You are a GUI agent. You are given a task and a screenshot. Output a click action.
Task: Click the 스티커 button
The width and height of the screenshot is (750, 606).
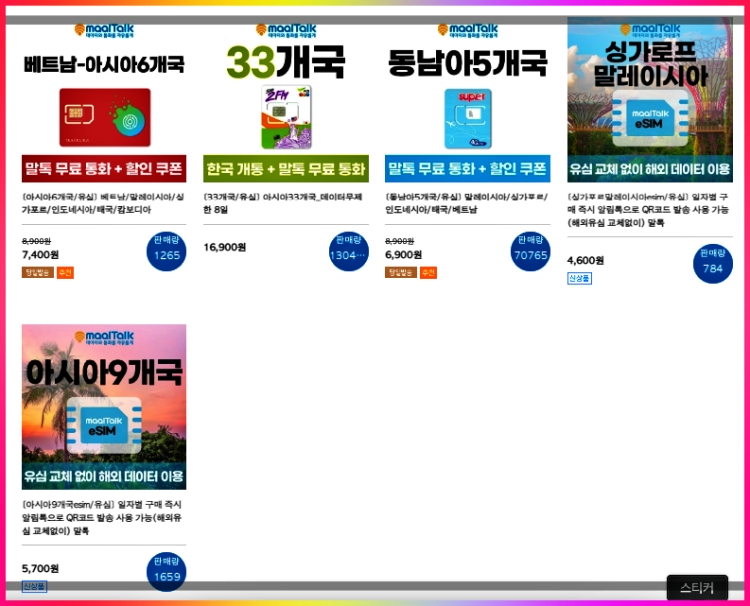tap(697, 588)
